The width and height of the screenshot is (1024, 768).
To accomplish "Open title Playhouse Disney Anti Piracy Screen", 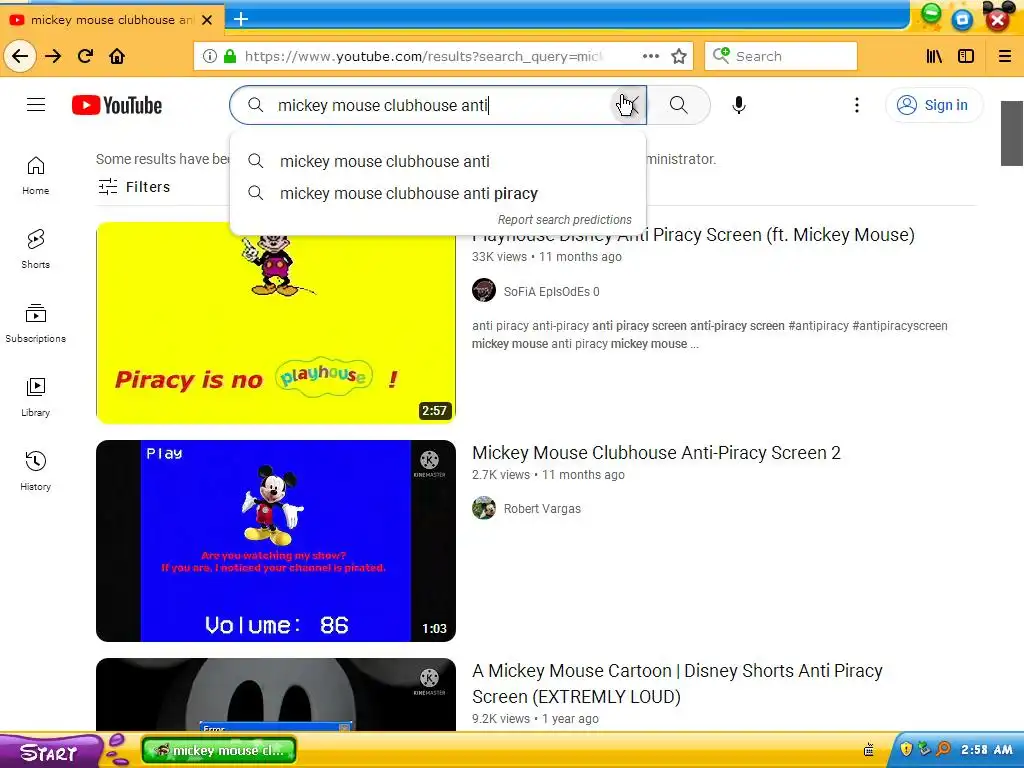I will coord(693,235).
